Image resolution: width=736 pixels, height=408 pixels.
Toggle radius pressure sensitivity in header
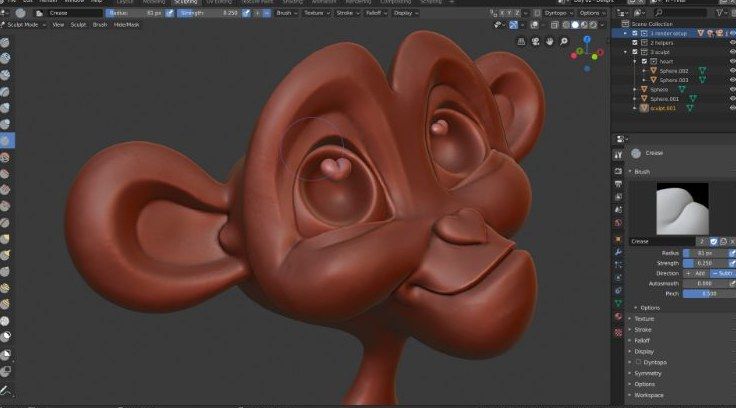click(x=169, y=13)
